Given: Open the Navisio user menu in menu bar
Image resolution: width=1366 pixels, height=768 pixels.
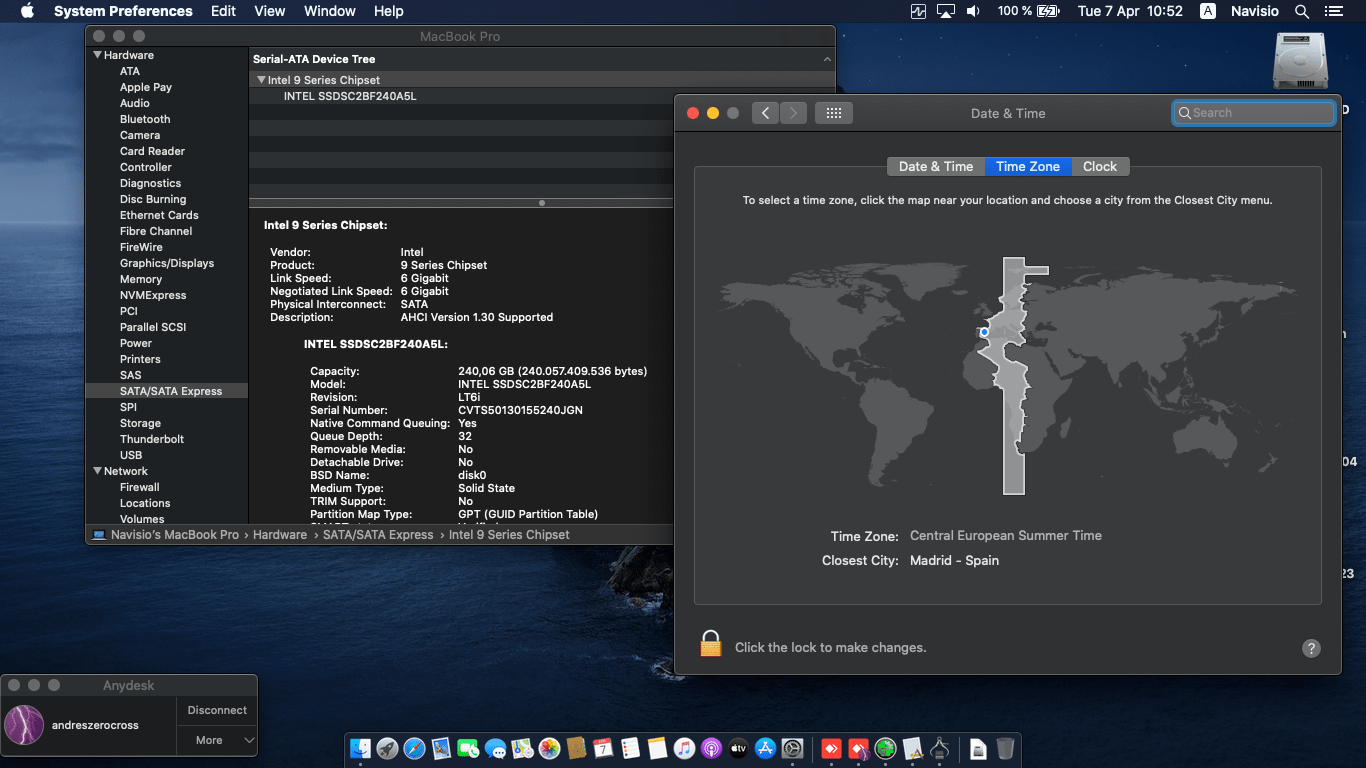Looking at the screenshot, I should click(x=1255, y=11).
